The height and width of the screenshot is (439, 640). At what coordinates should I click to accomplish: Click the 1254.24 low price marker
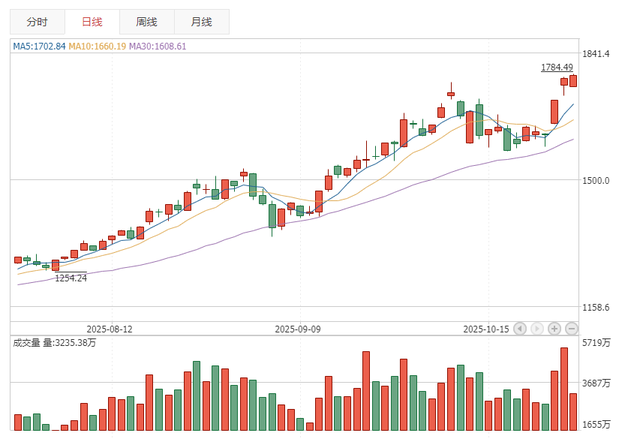pyautogui.click(x=70, y=277)
